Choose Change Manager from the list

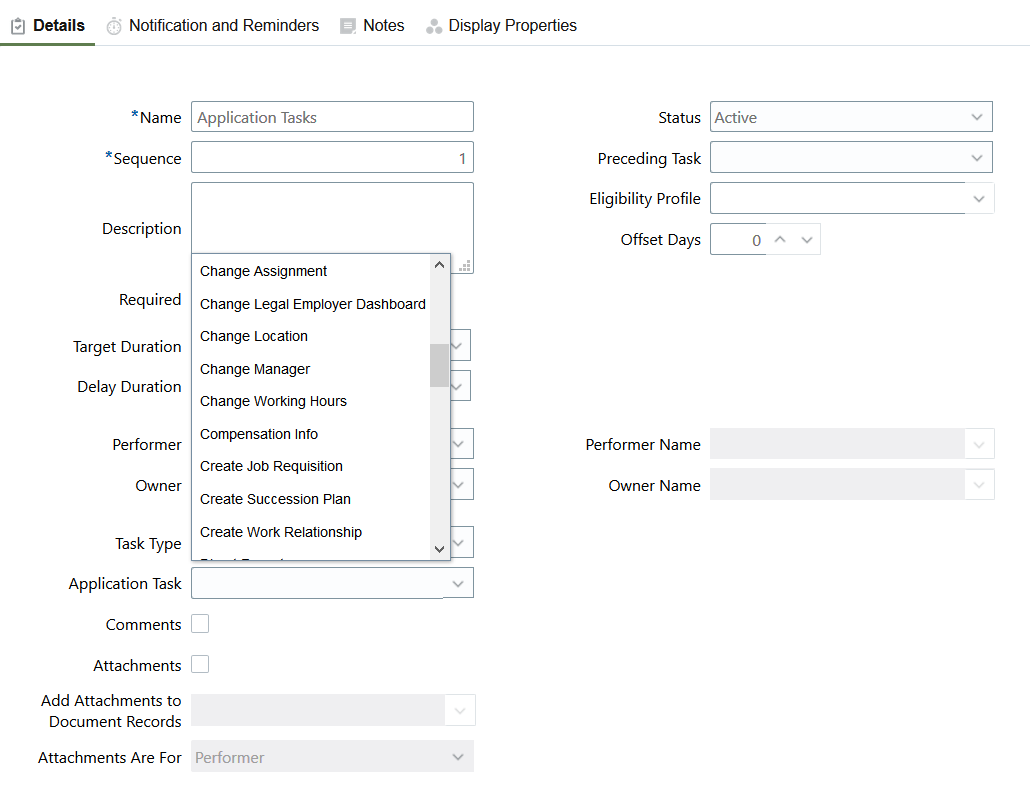(255, 369)
